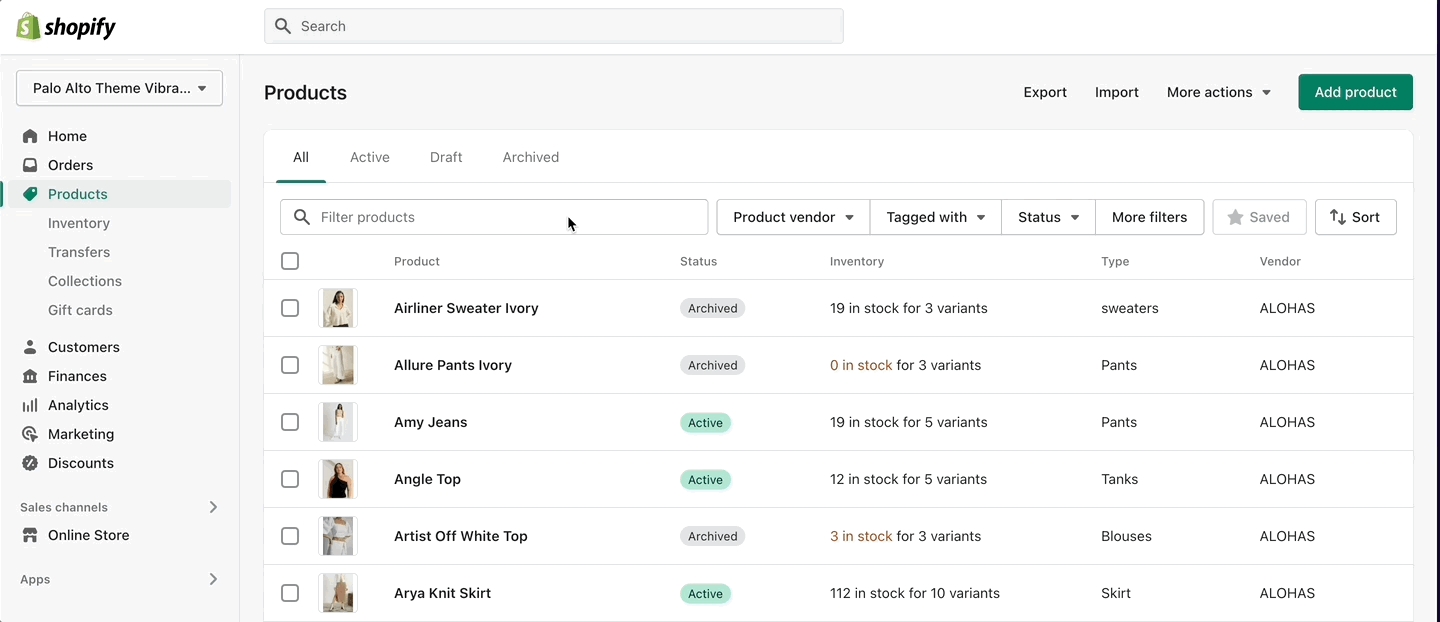Click the Filter products search field

coord(500,217)
